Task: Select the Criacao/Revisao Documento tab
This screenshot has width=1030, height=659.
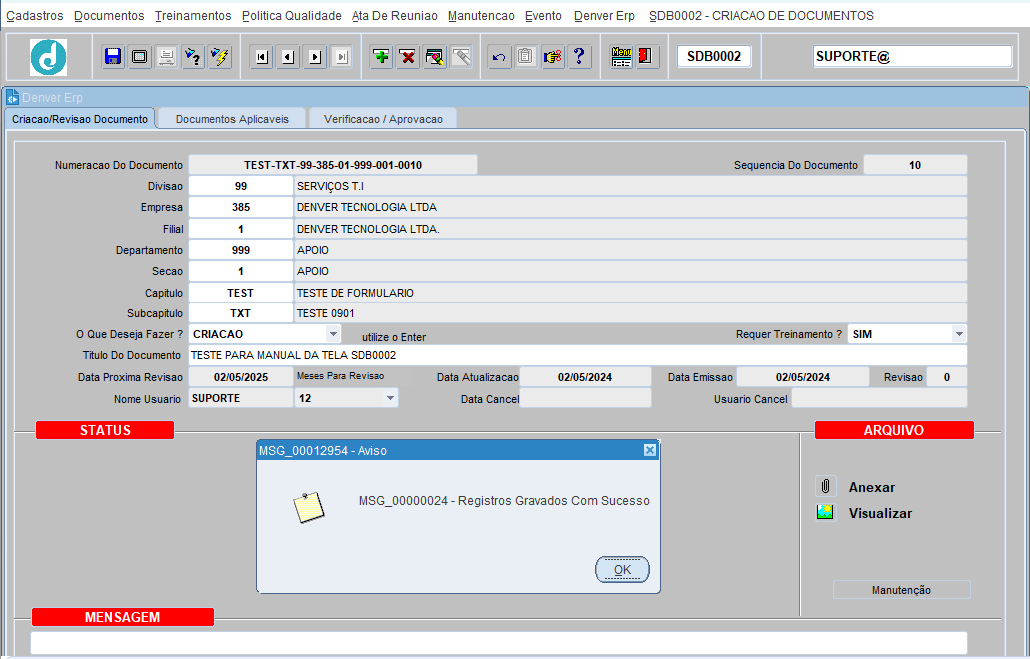Action: point(80,119)
